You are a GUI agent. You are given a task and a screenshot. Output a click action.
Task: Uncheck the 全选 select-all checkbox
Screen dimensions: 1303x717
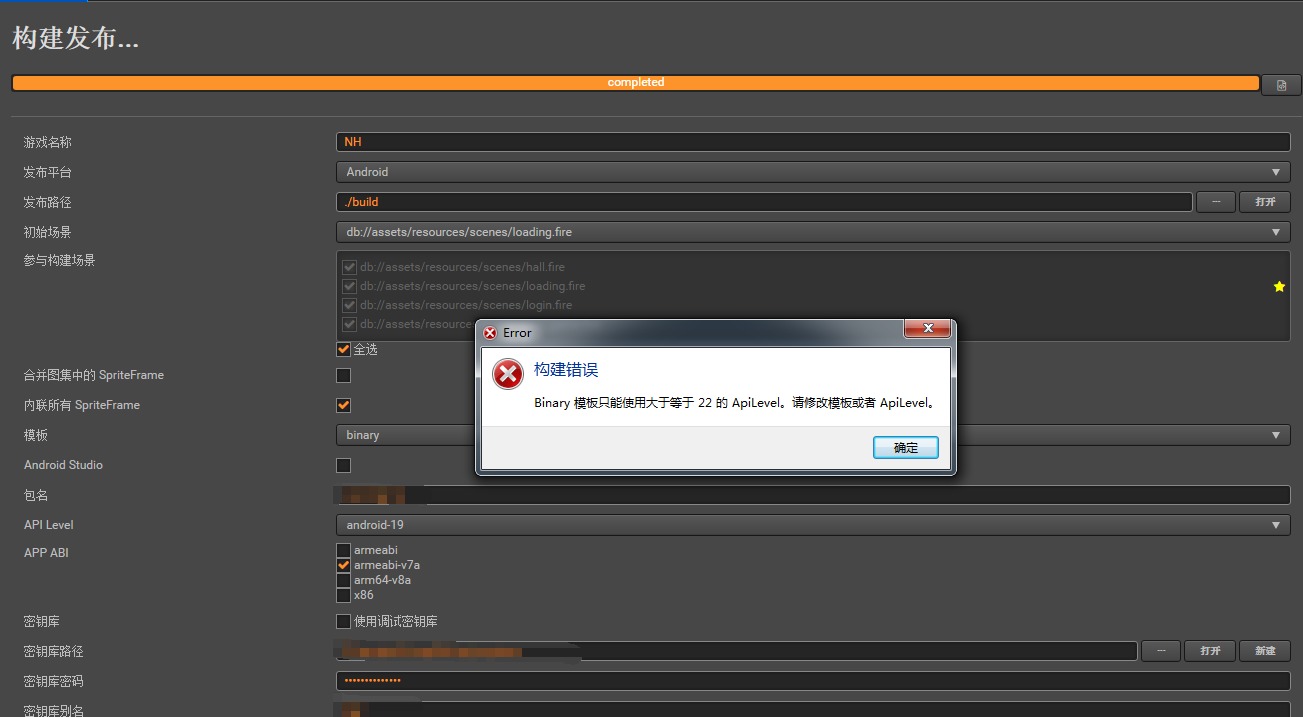(x=343, y=350)
